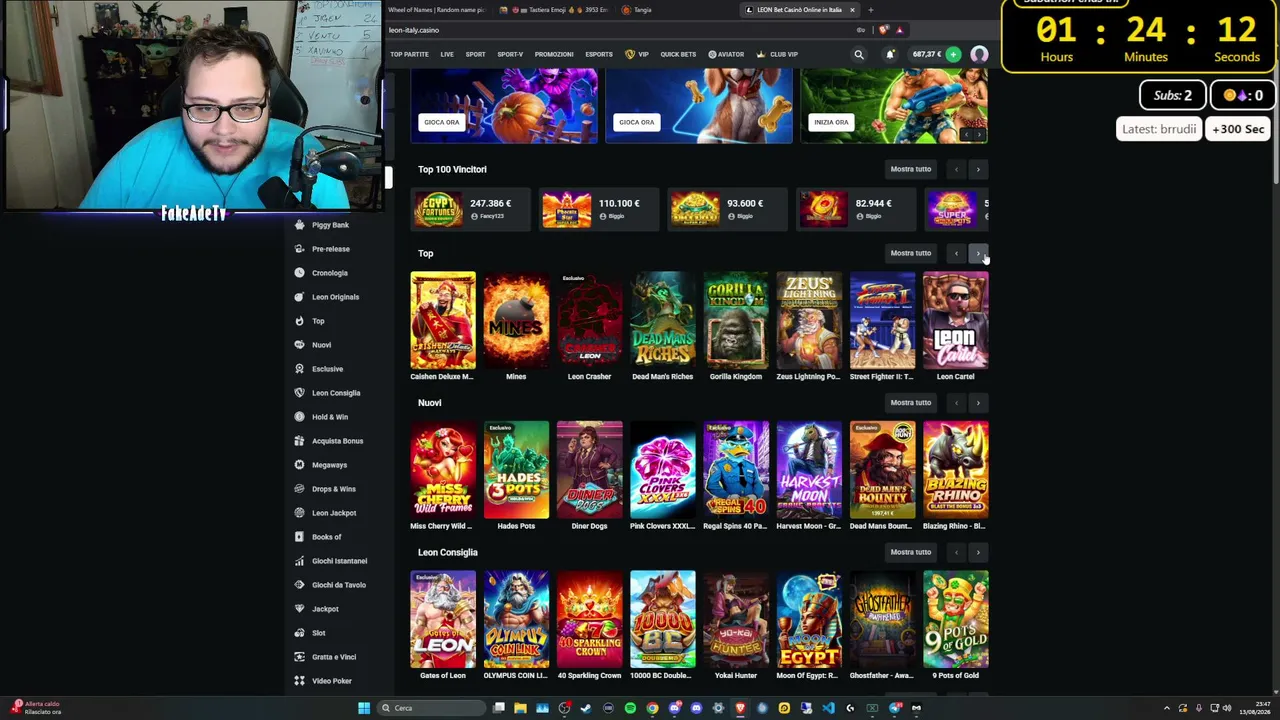Open the casino search magnifier icon
This screenshot has height=720, width=1280.
coord(858,54)
